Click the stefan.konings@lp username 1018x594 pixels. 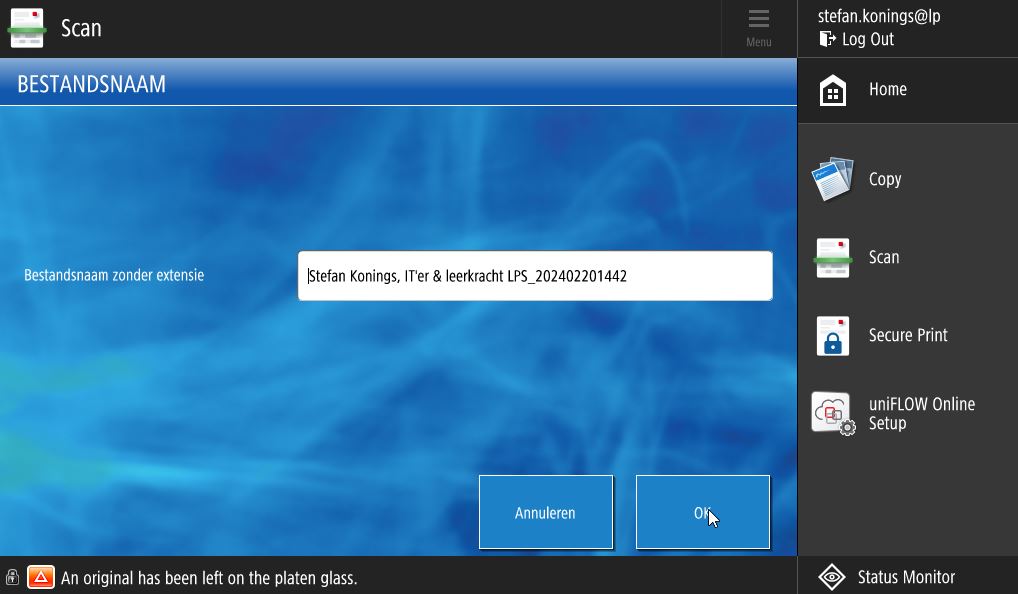coord(878,16)
